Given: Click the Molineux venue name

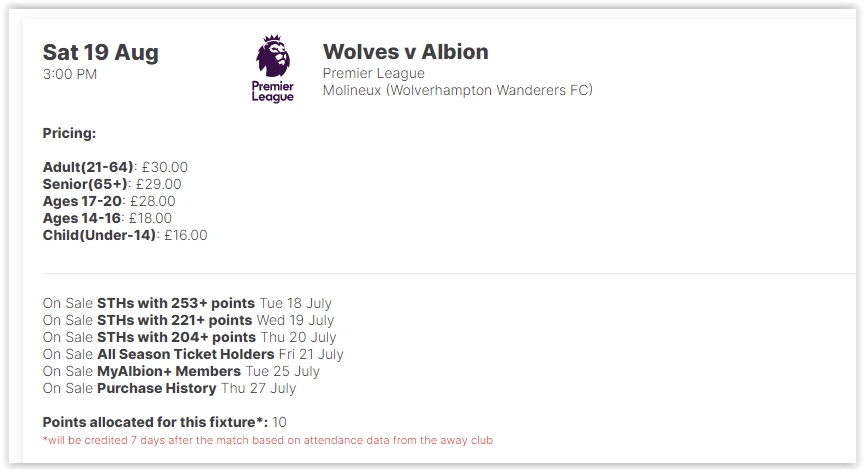Looking at the screenshot, I should pos(457,90).
